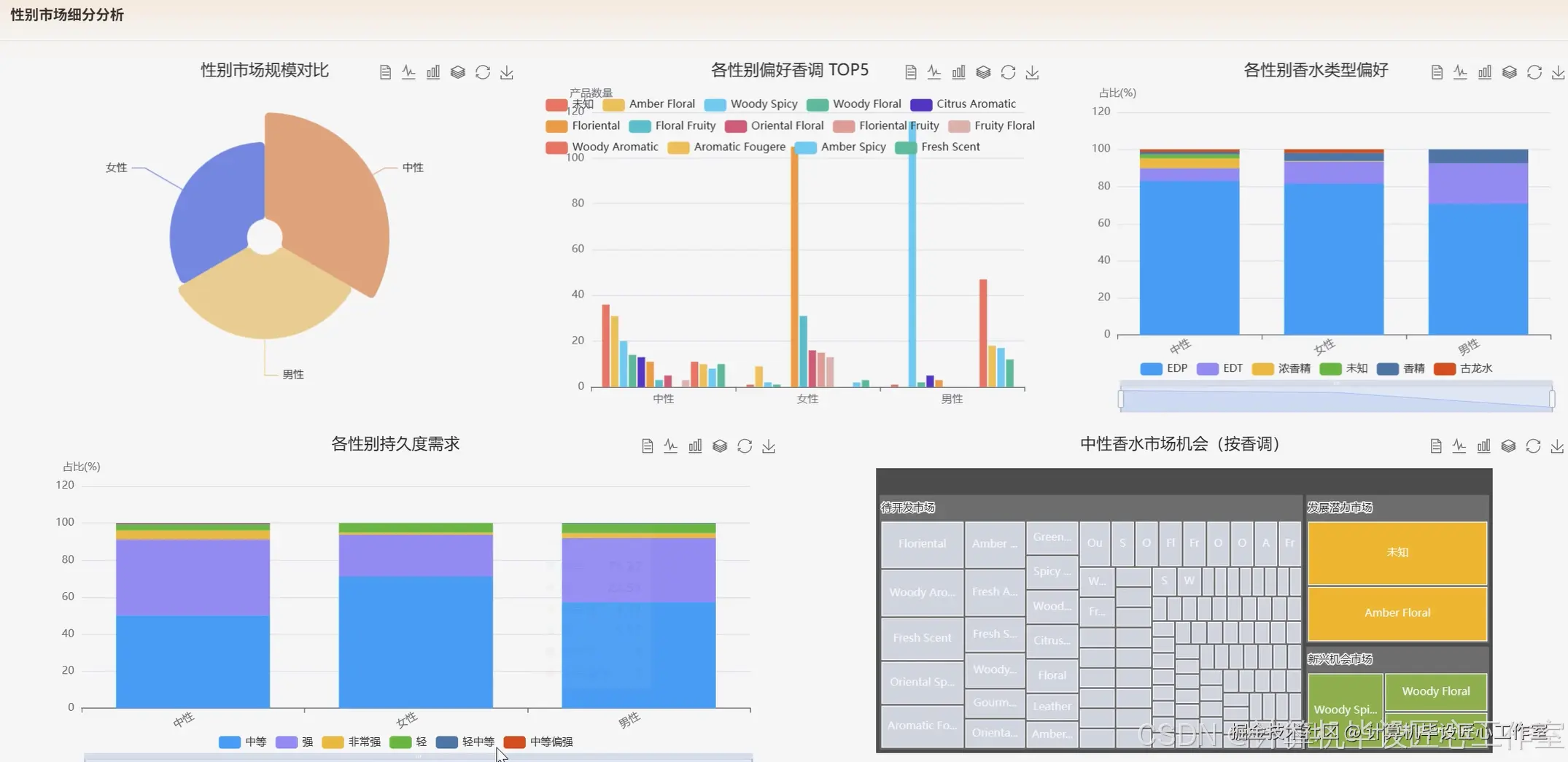1568x762 pixels.
Task: Drill into 发展潜力市场 treemap group
Action: tap(1397, 508)
